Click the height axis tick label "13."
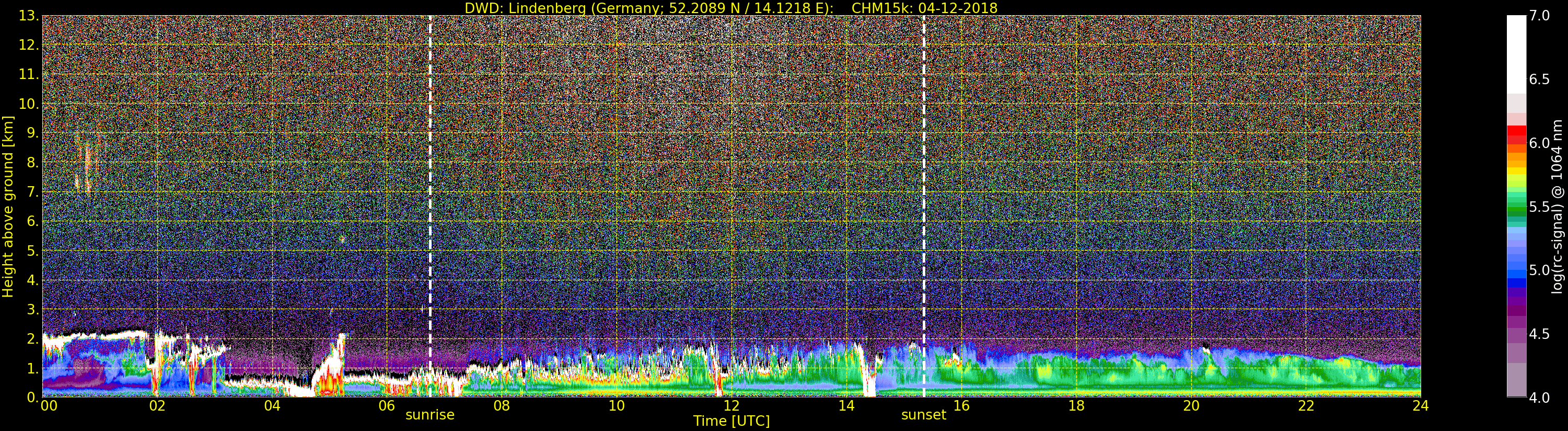1568x431 pixels. click(x=29, y=16)
